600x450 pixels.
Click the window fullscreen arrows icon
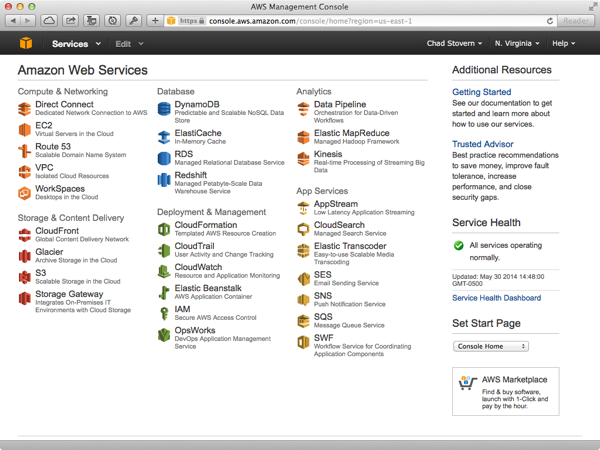coord(592,7)
